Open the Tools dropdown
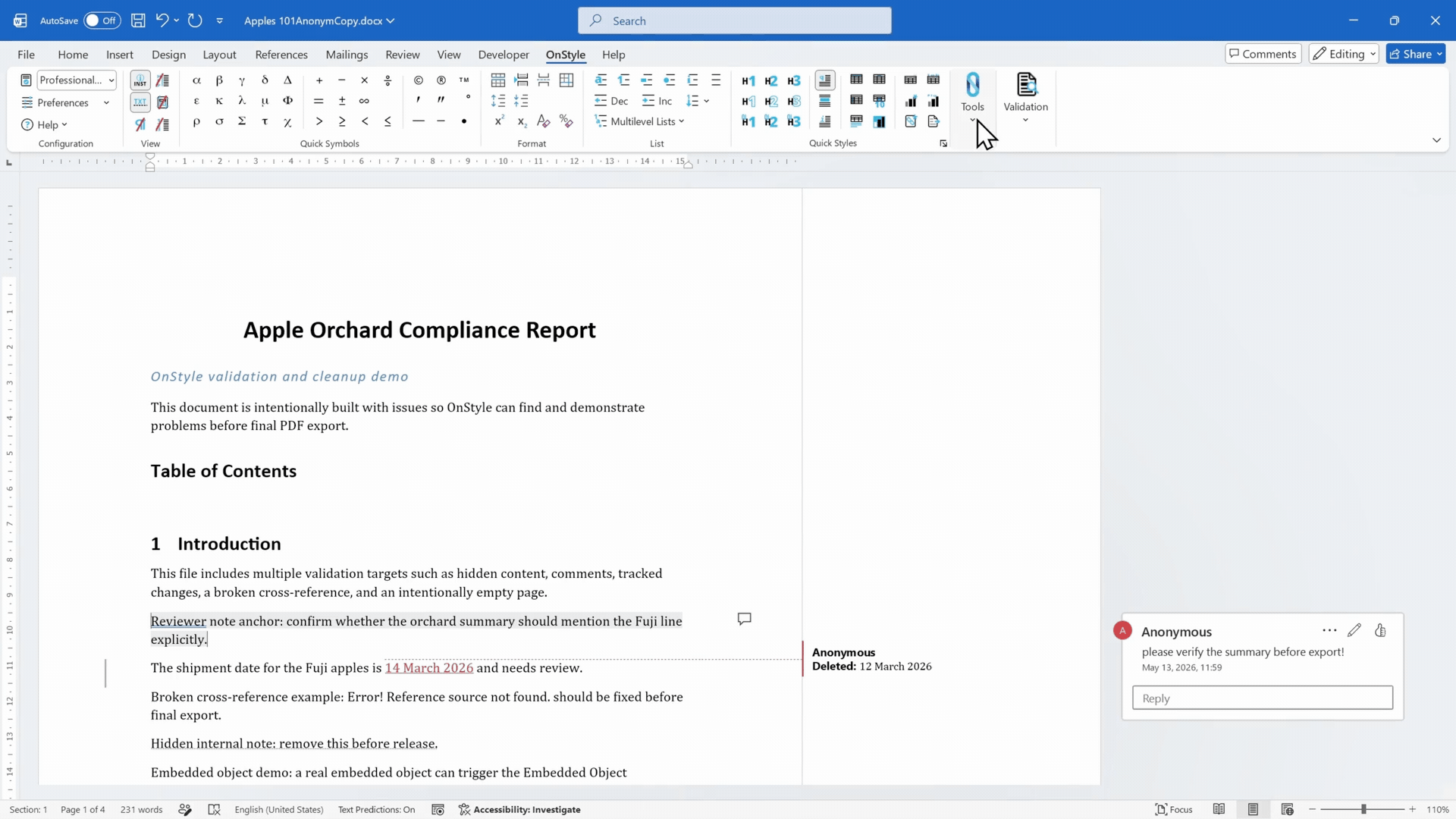The image size is (1456, 819). click(x=972, y=98)
